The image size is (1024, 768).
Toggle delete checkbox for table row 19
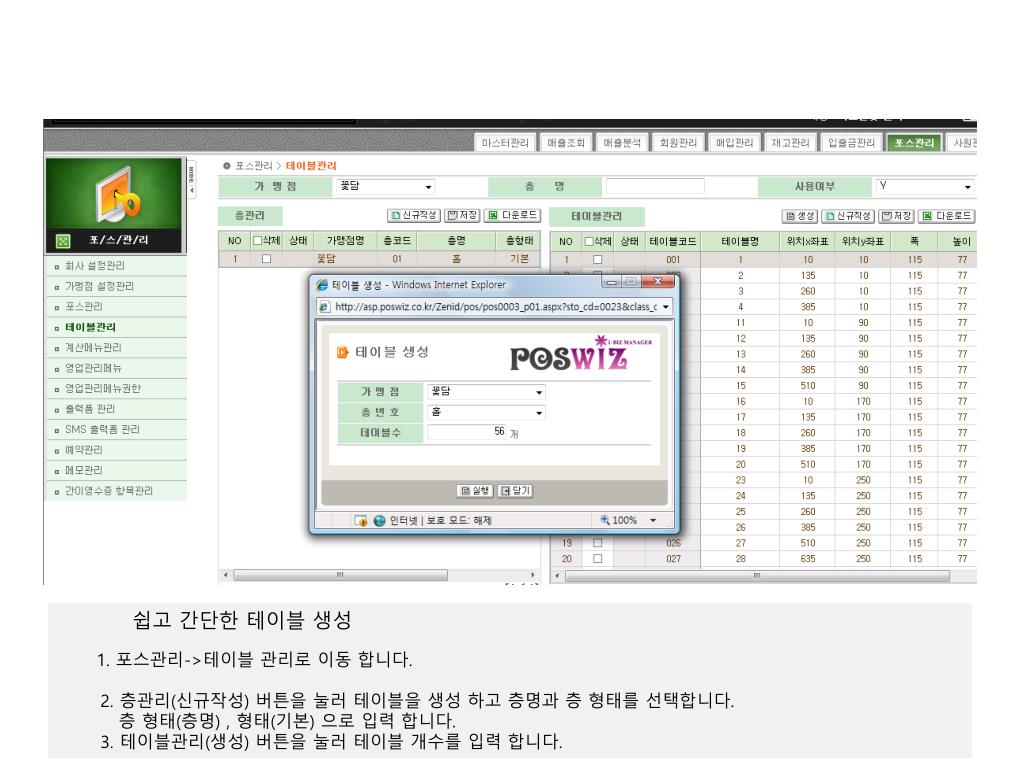[x=598, y=543]
